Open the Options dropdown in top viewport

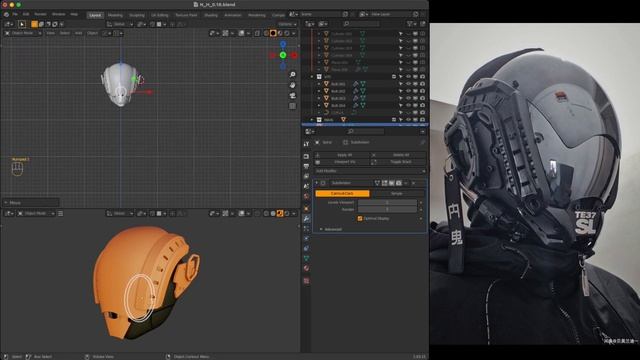tap(287, 24)
